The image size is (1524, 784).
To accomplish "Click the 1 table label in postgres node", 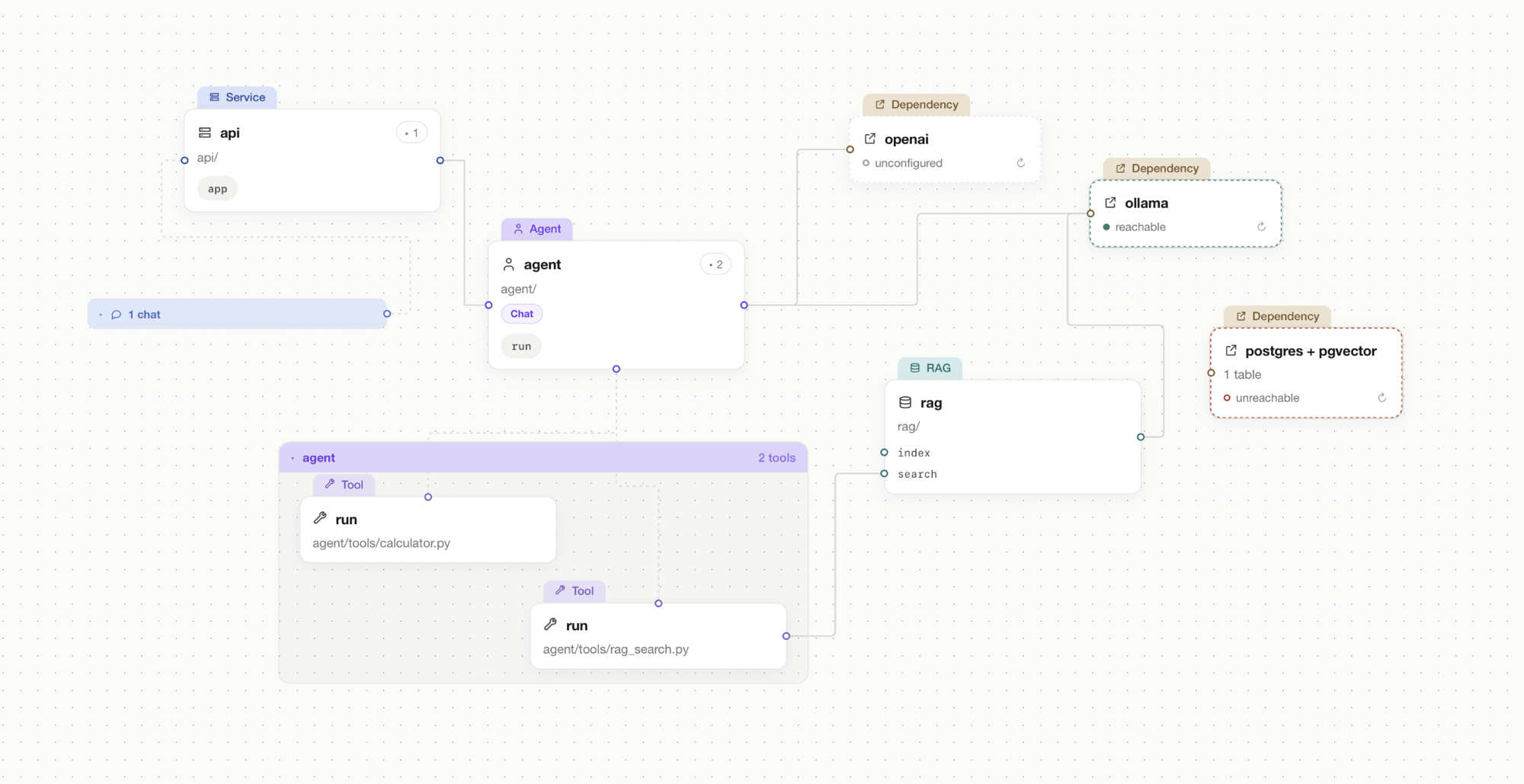I will (x=1242, y=374).
